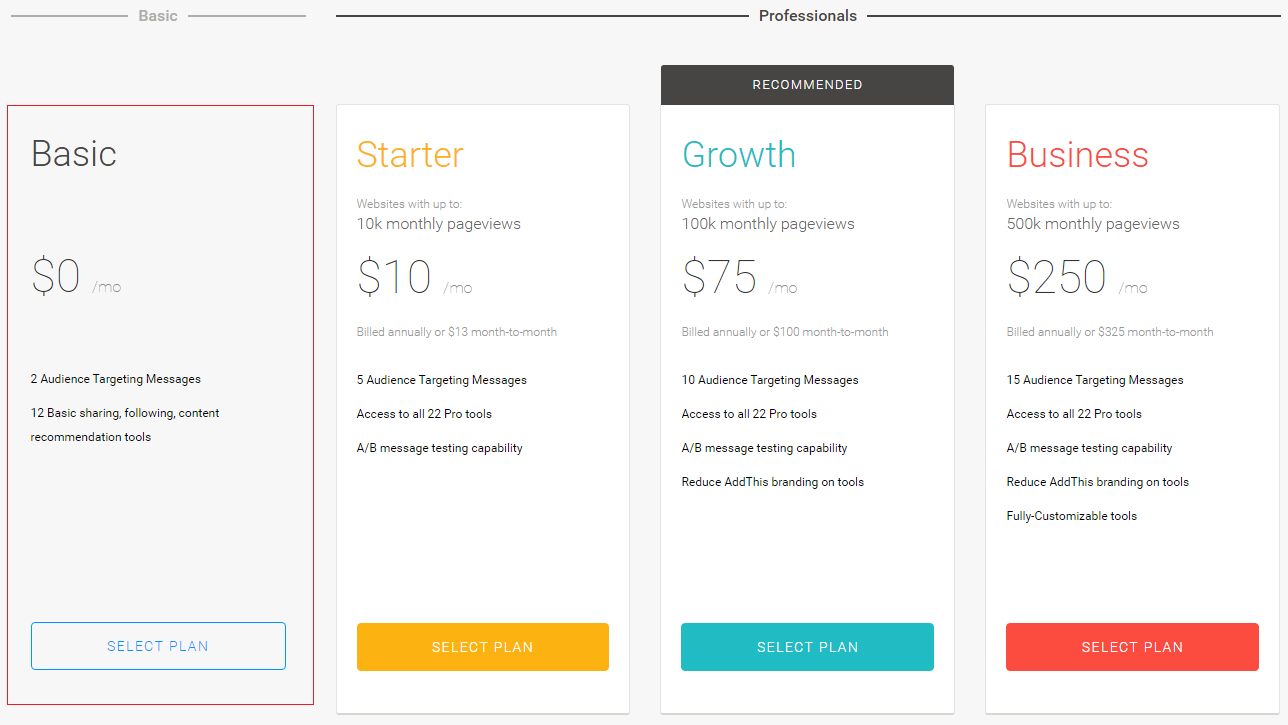Click the Starter plan heading
Viewport: 1288px width, 725px height.
(410, 154)
